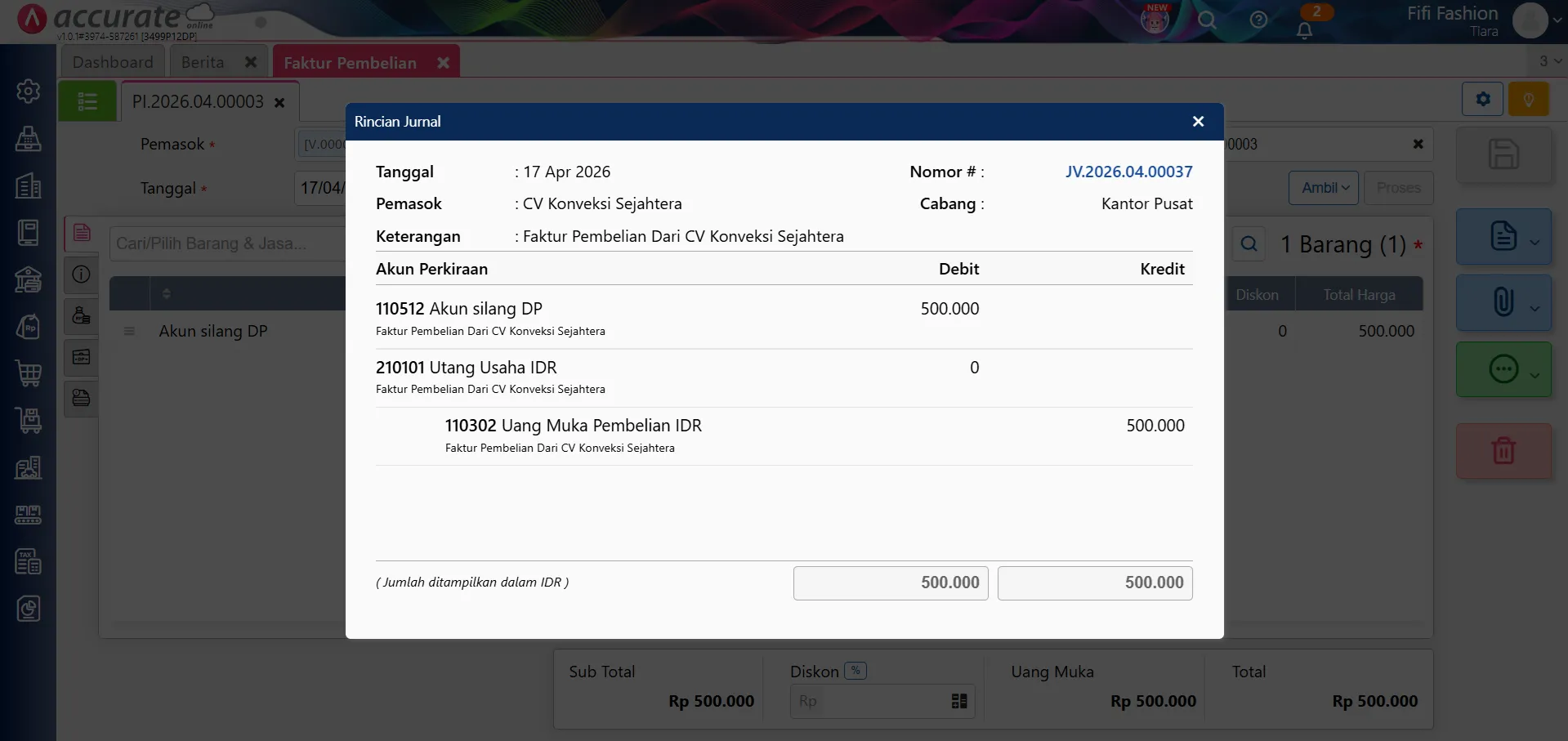This screenshot has width=1568, height=741.
Task: Open the company building sidebar module
Action: point(29,185)
